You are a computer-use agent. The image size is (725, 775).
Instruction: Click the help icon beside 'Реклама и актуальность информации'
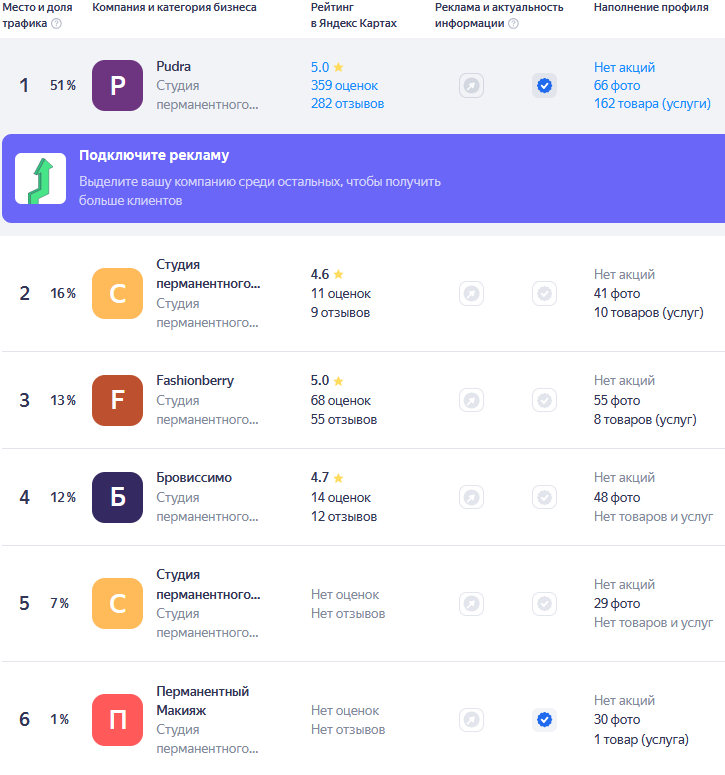[513, 24]
